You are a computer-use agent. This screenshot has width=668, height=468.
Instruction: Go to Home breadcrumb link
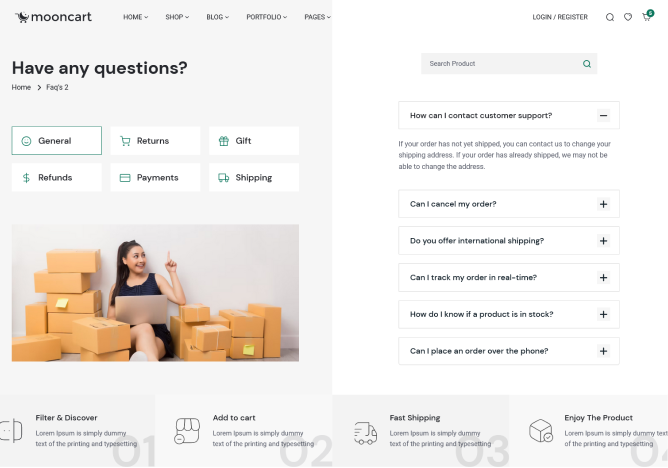(21, 87)
